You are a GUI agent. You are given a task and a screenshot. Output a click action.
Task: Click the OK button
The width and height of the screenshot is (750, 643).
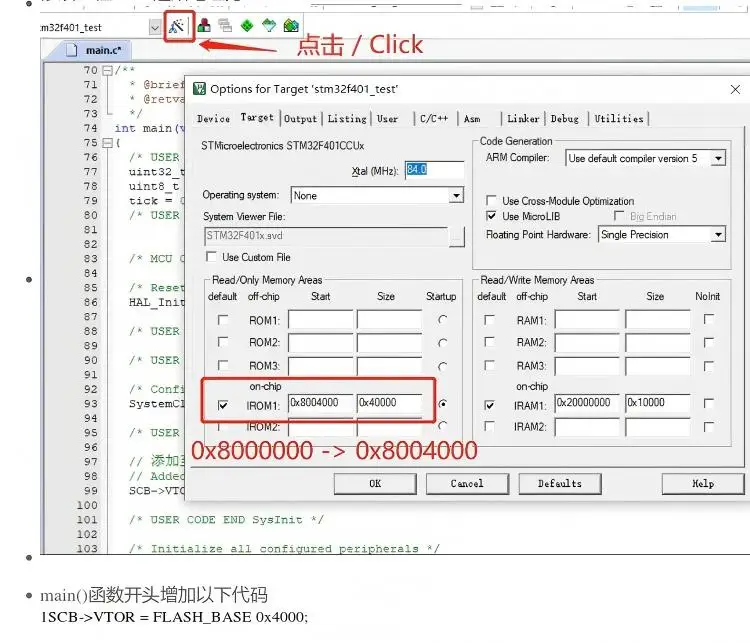pos(375,484)
